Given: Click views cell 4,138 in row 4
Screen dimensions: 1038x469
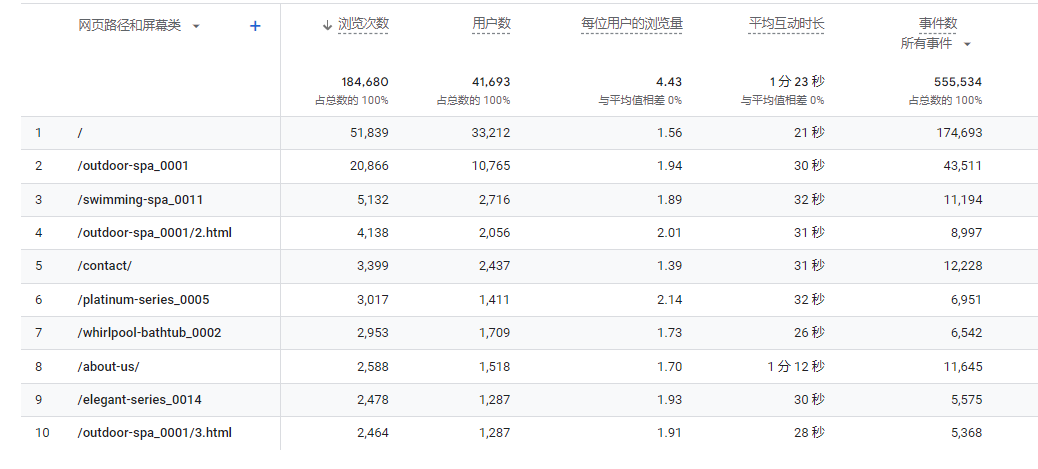Looking at the screenshot, I should pyautogui.click(x=373, y=233).
